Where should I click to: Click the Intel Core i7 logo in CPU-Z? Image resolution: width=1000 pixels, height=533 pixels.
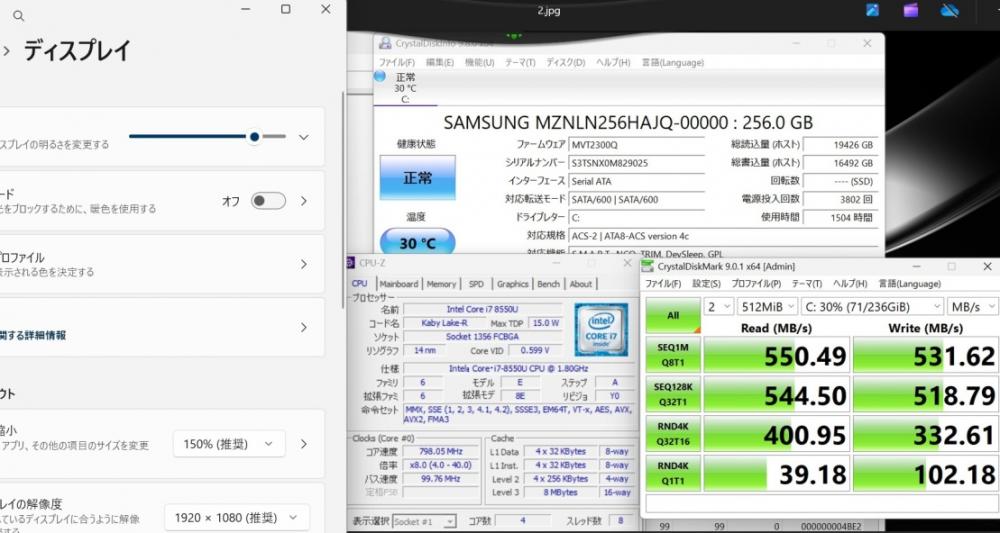pyautogui.click(x=601, y=329)
